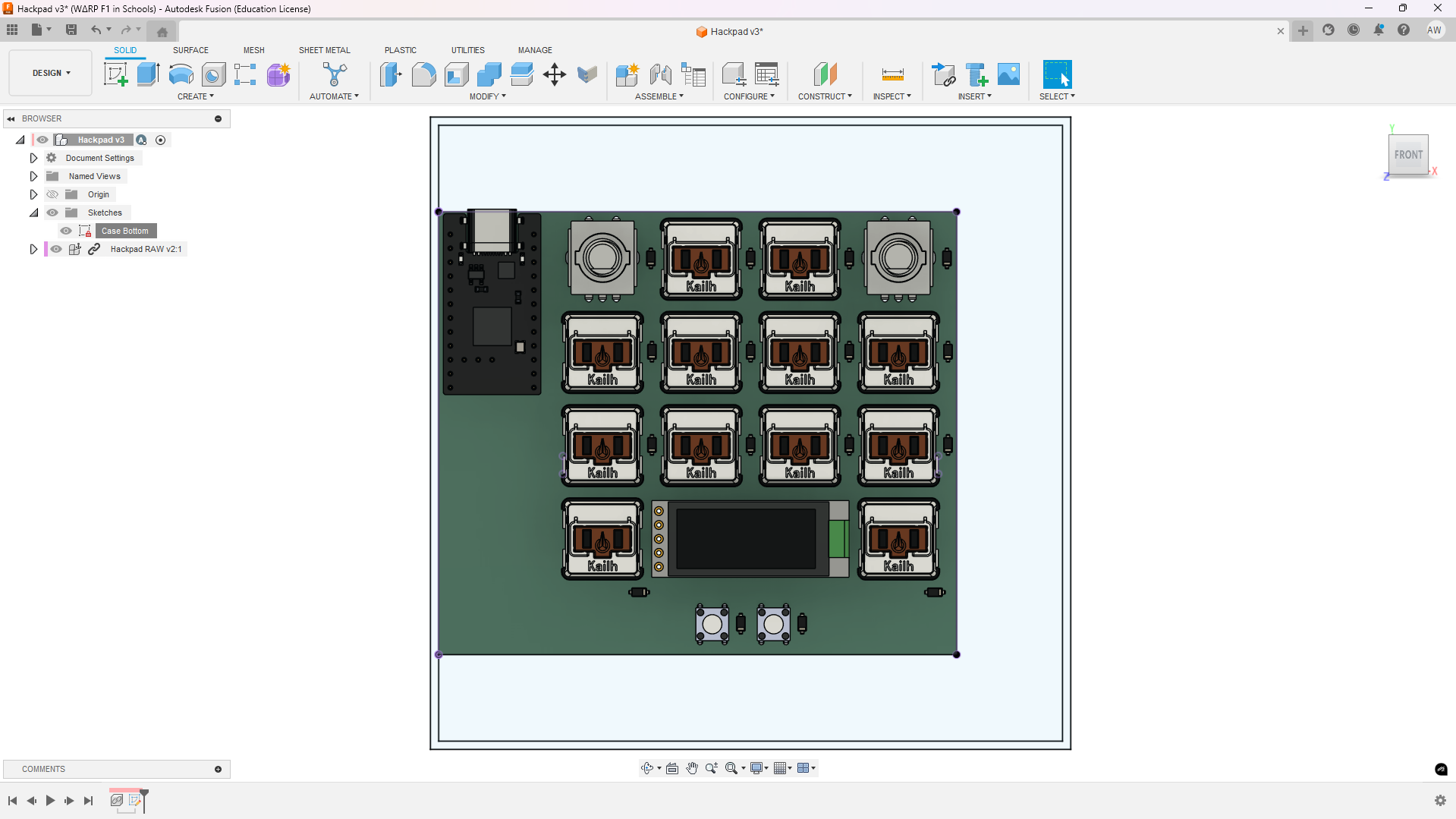The height and width of the screenshot is (819, 1456).
Task: Show the Origin folder
Action: 52,194
